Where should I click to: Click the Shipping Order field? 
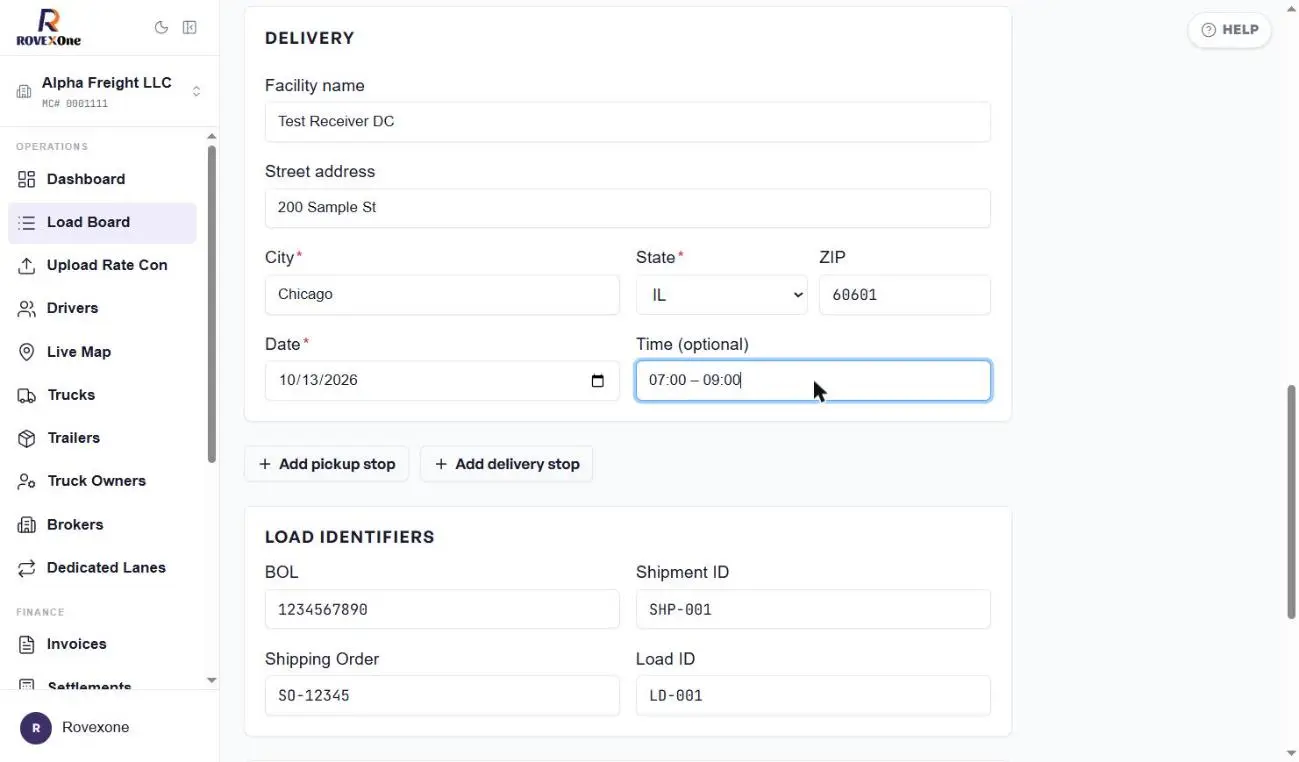click(442, 696)
